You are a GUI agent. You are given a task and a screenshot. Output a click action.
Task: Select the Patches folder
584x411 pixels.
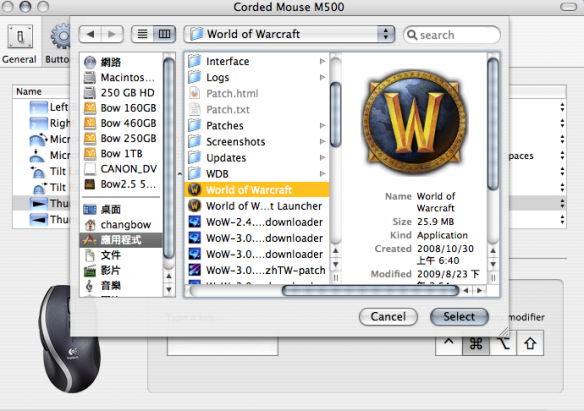(257, 125)
